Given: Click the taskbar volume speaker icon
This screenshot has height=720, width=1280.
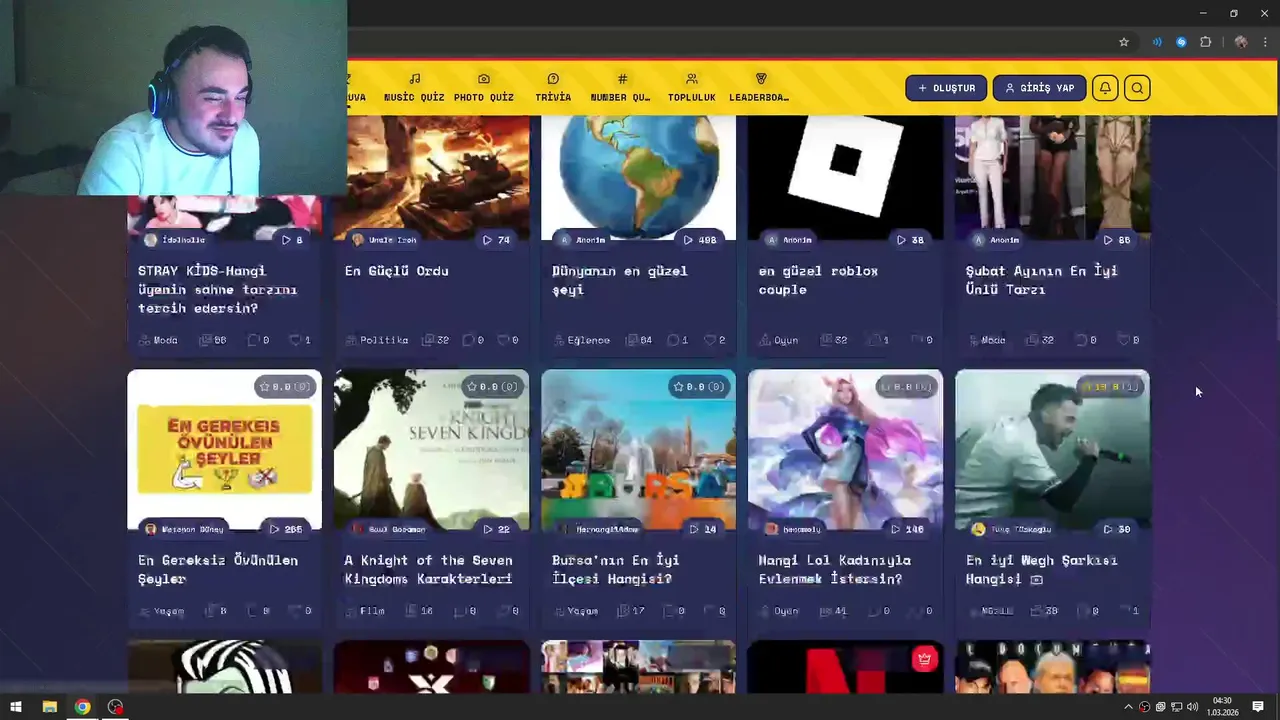Looking at the screenshot, I should (1193, 707).
